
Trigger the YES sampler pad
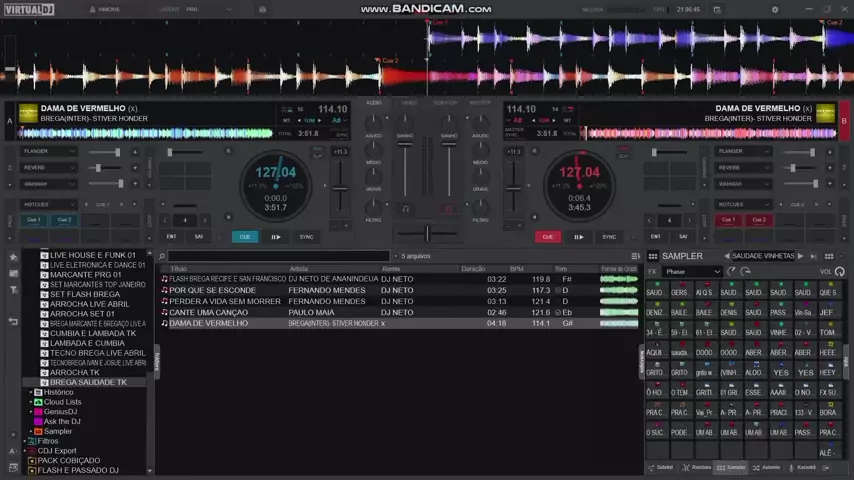(x=780, y=373)
